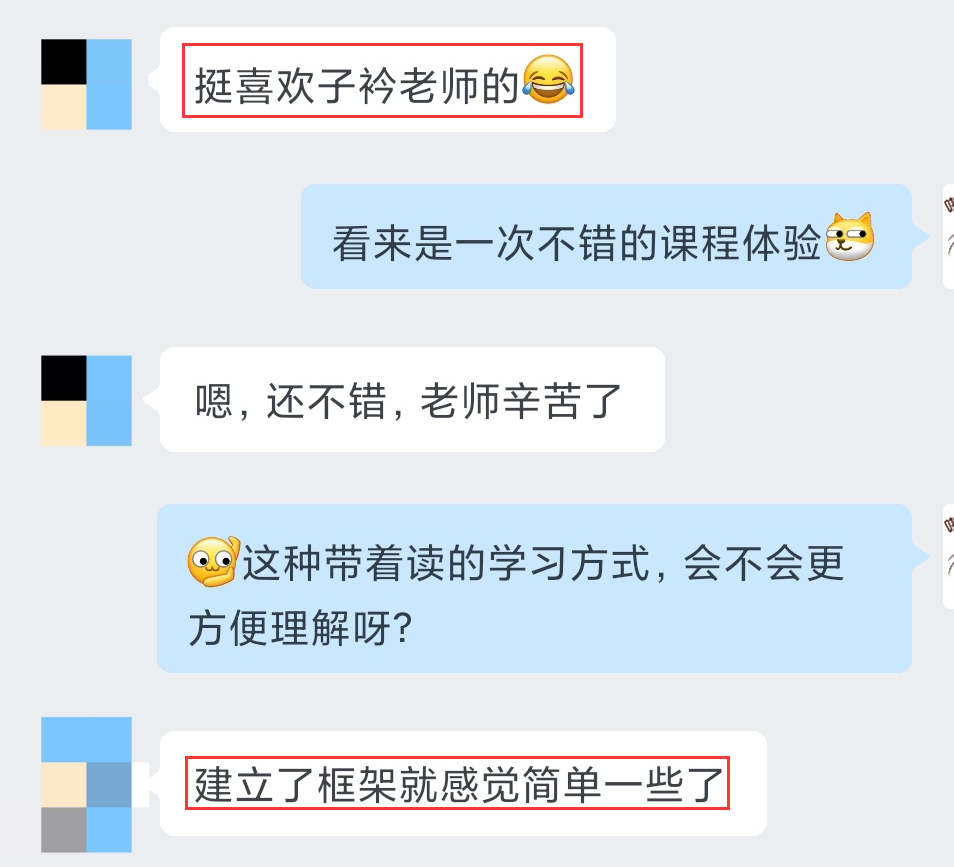Tap the partial avatar right of 看来是一次不错的课程体验
Viewport: 954px width, 867px height.
(949, 237)
